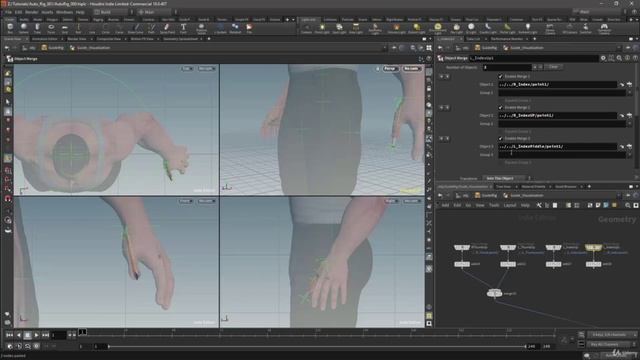Open the No cam dropdown in Persp viewport
Image resolution: width=640 pixels, height=360 pixels.
click(x=411, y=68)
